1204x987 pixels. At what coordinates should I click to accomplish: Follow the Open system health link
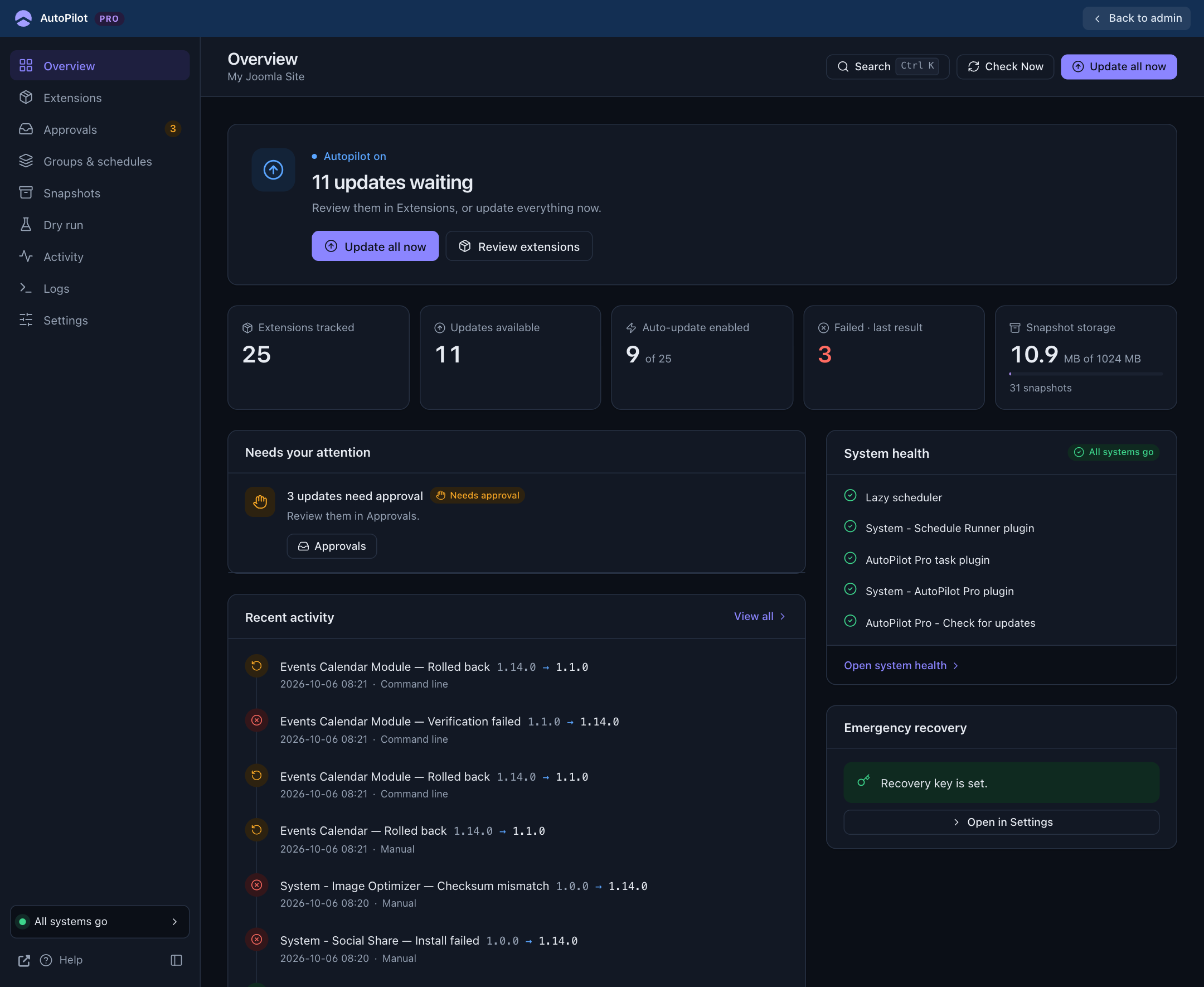pyautogui.click(x=902, y=665)
